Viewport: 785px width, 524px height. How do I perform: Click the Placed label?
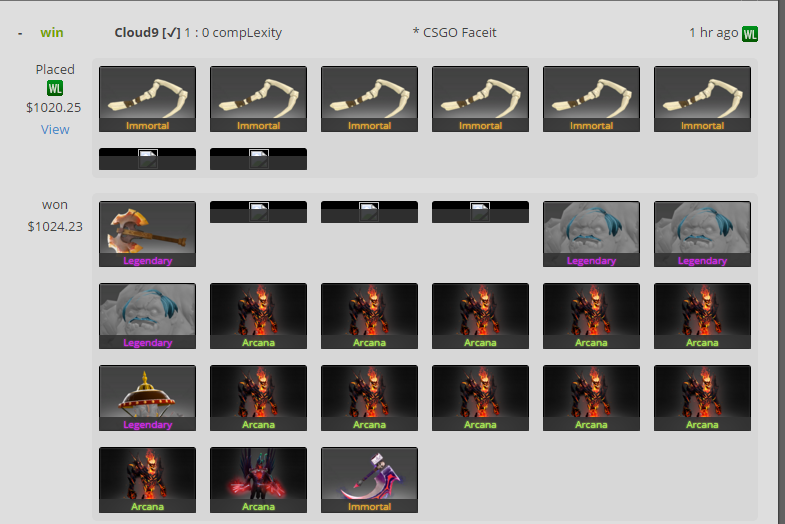click(x=55, y=70)
